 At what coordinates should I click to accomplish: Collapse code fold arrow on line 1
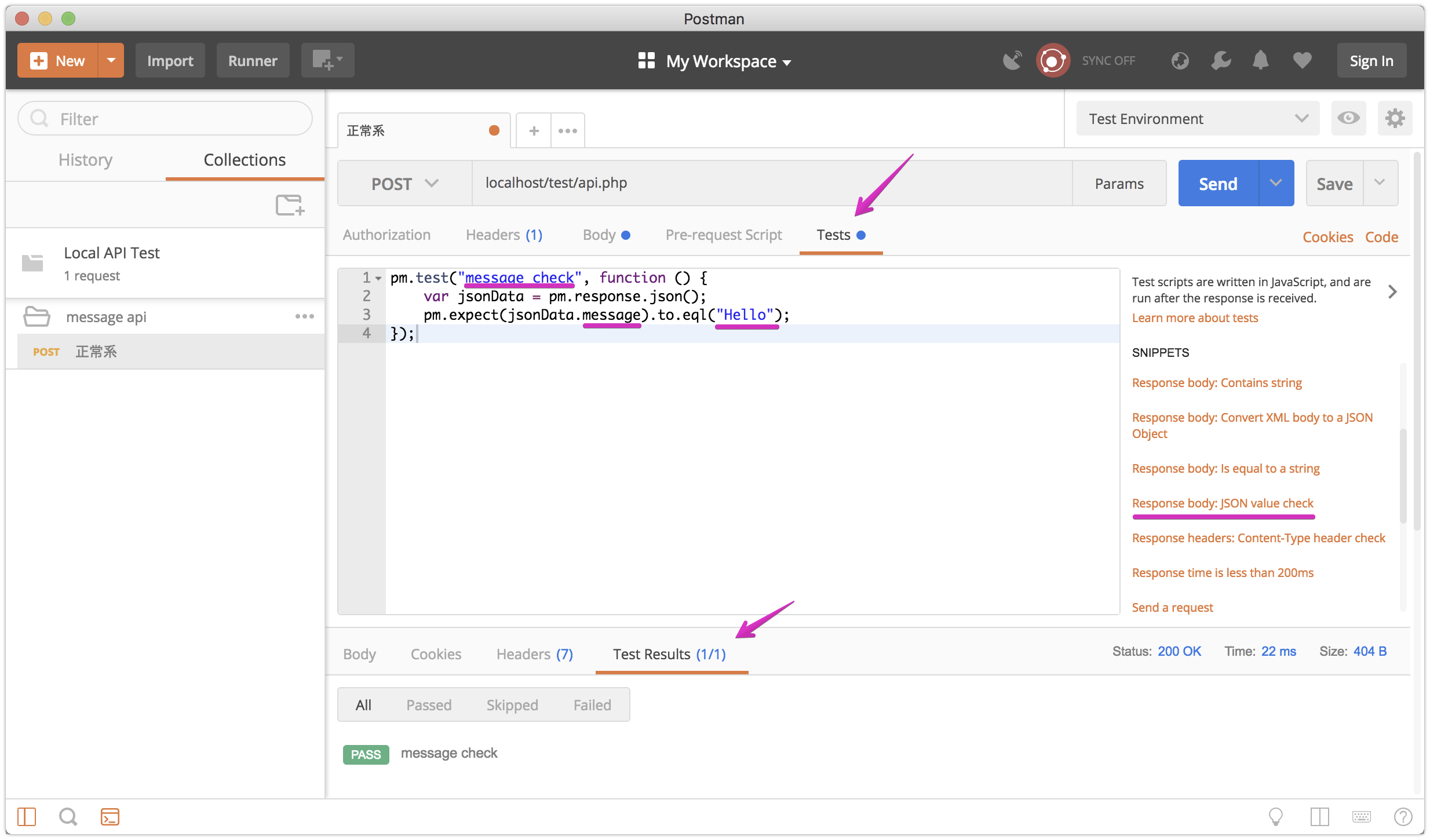pos(378,278)
